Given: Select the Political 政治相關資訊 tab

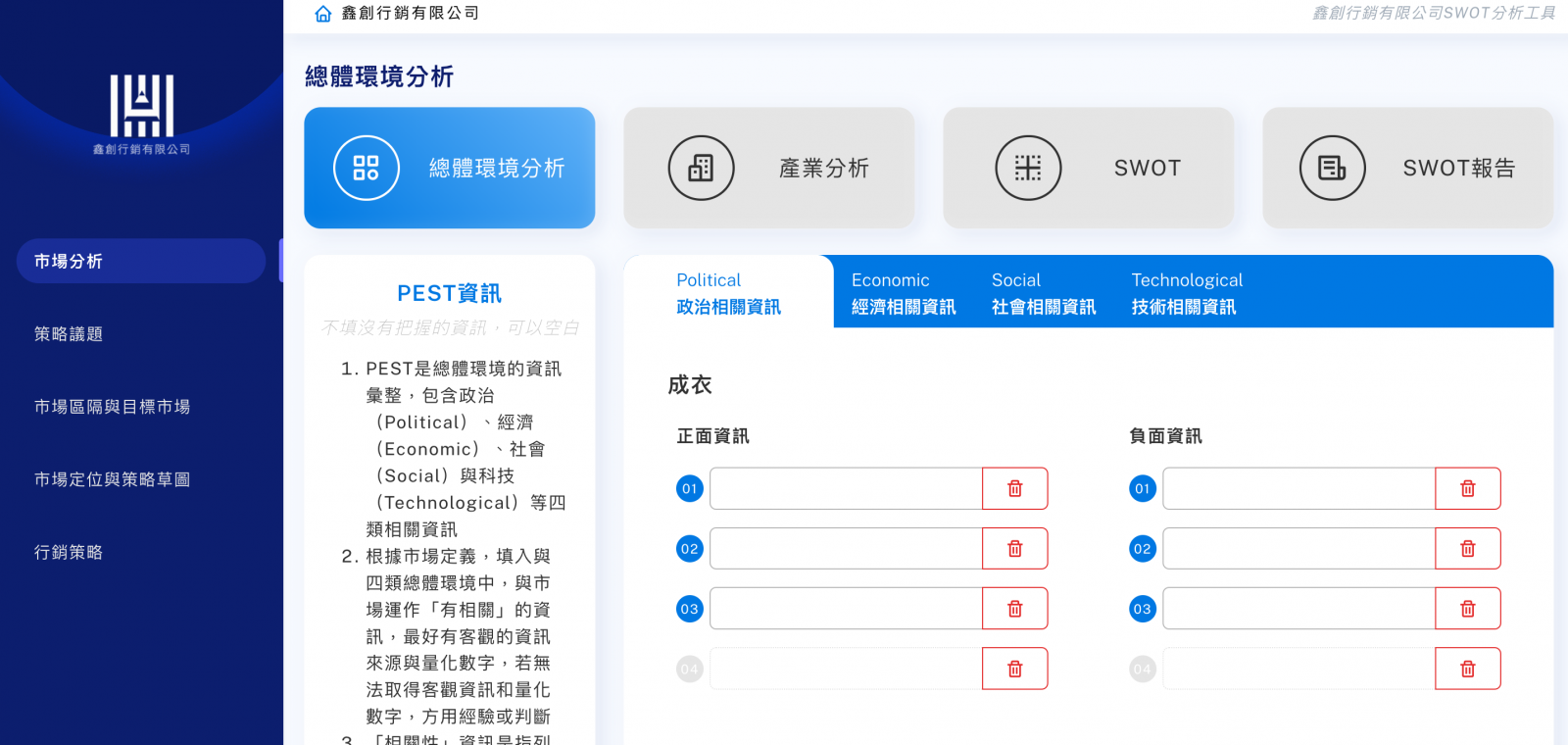Looking at the screenshot, I should click(x=728, y=293).
